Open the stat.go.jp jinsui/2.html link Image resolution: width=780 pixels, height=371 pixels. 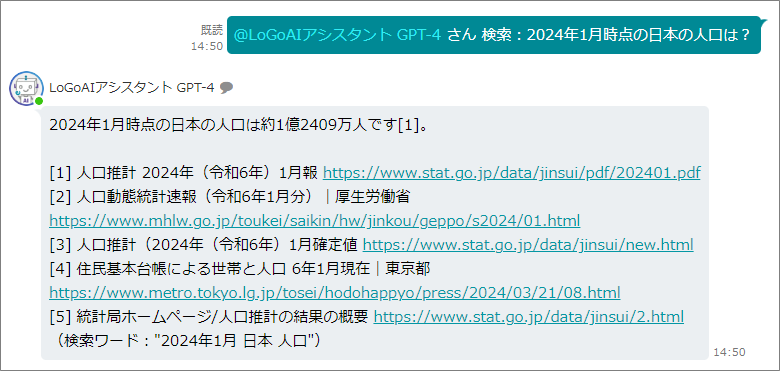coord(528,316)
